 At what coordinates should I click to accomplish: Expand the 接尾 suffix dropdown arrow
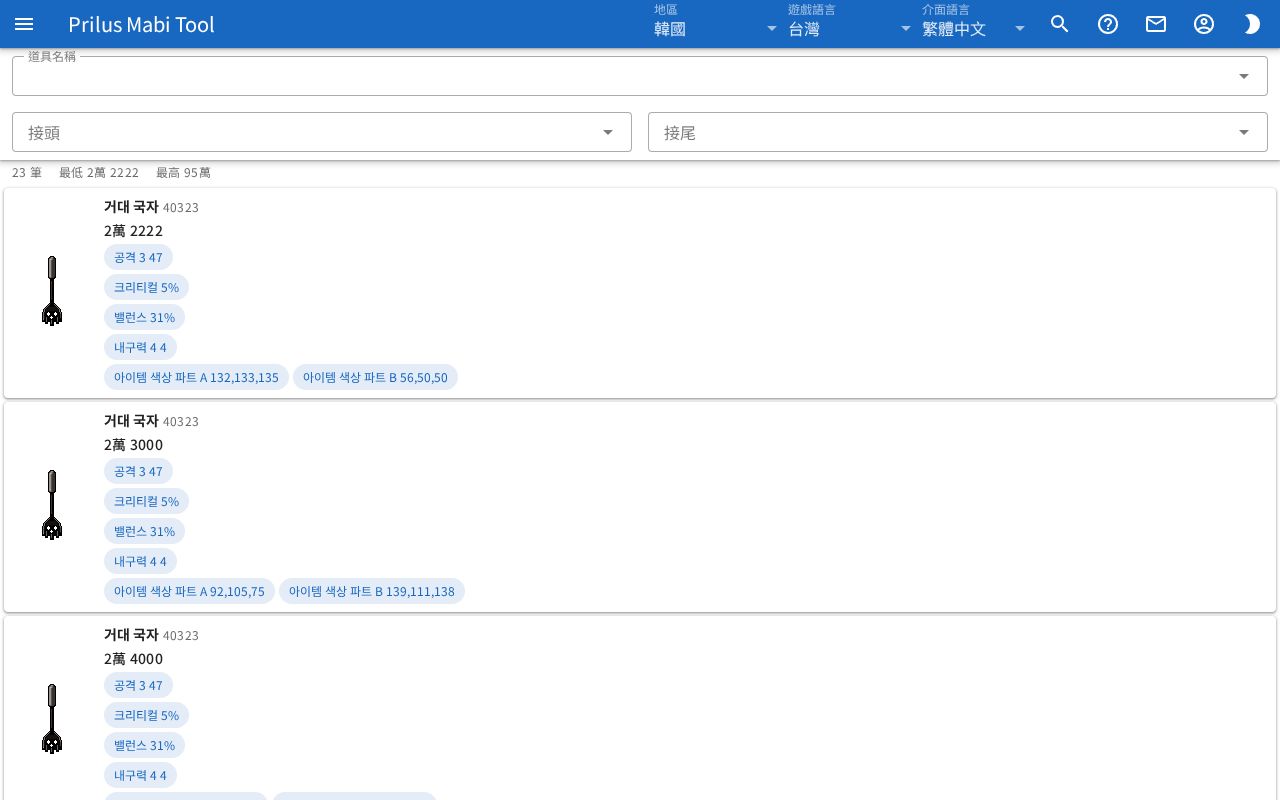1244,132
